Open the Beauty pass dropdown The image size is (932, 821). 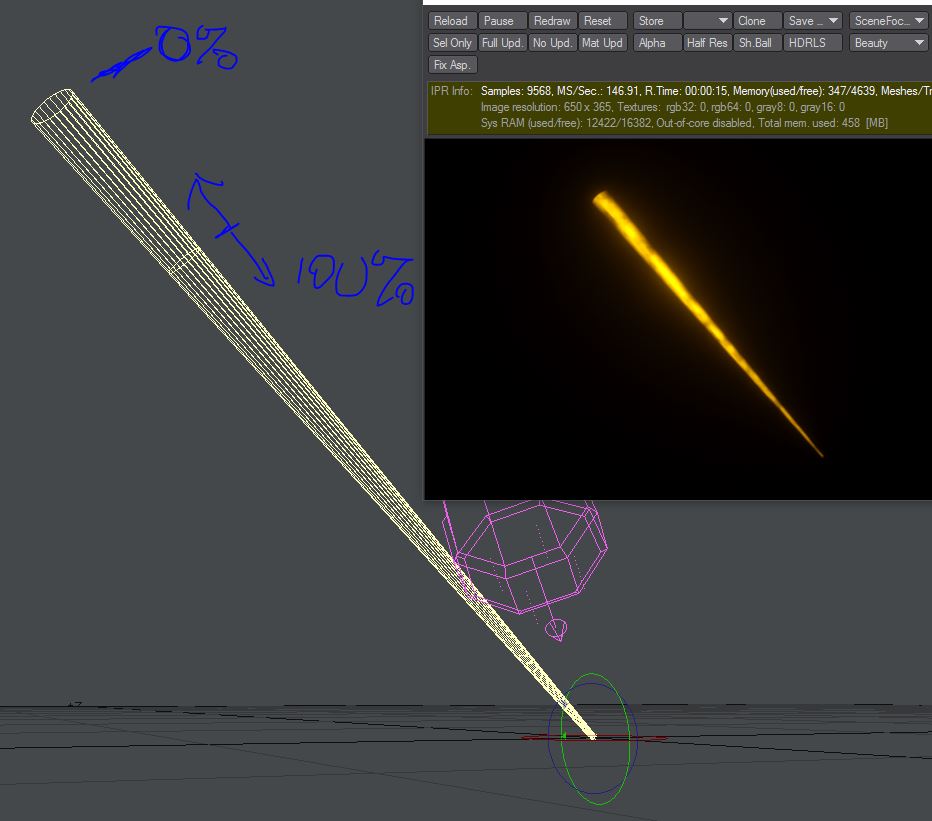pos(889,43)
